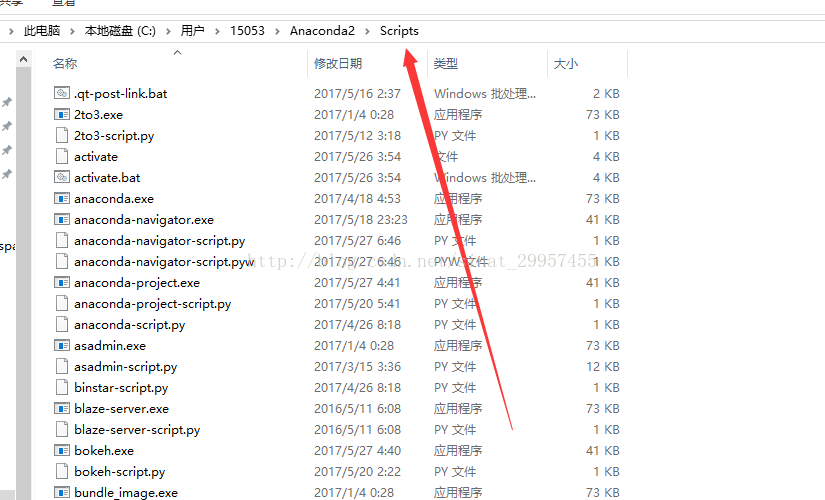
Task: Click the anaconda.exe application icon
Action: (x=62, y=198)
